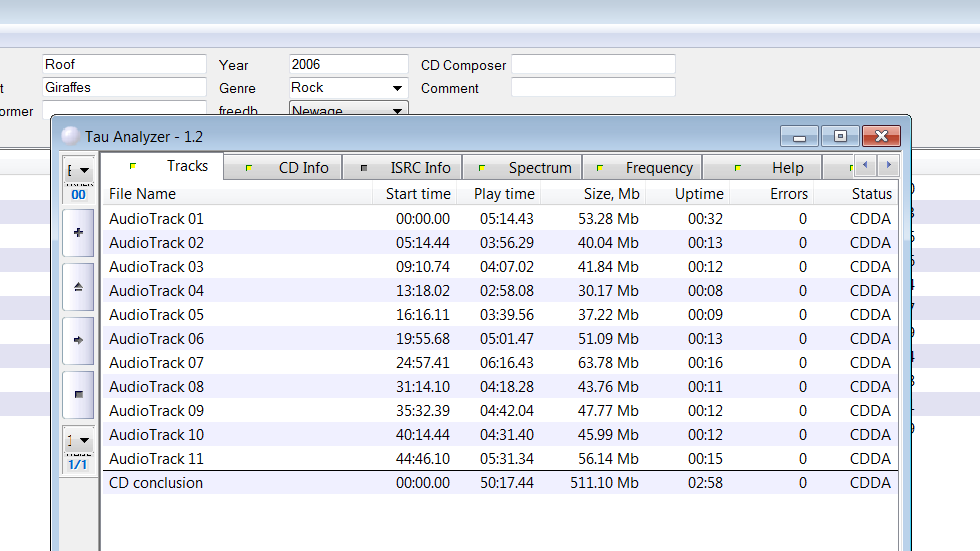Image resolution: width=980 pixels, height=551 pixels.
Task: Sort by Status column header
Action: pyautogui.click(x=856, y=194)
